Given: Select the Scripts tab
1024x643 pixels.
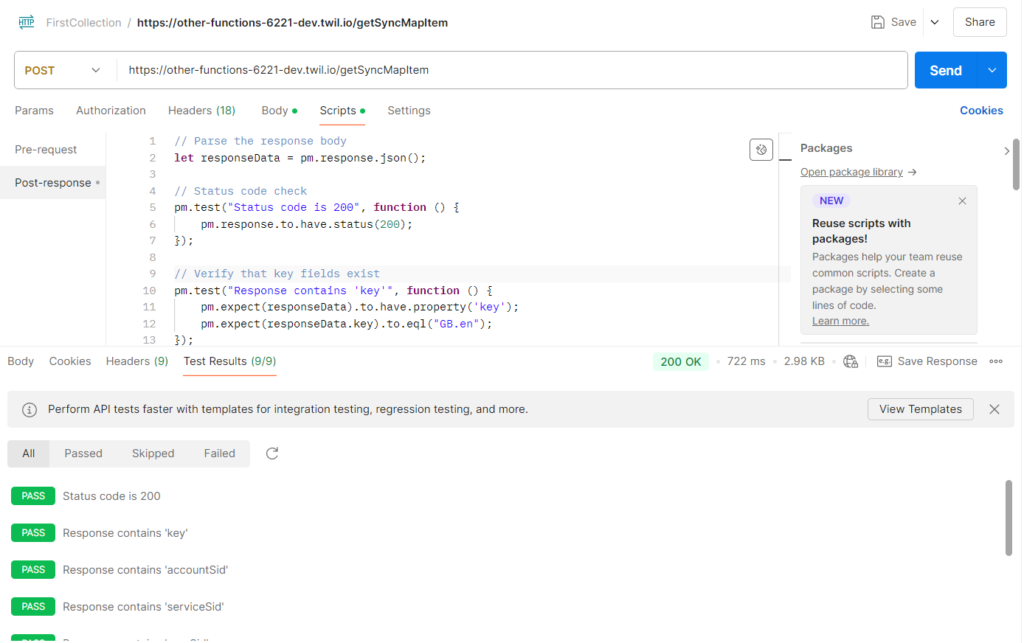Looking at the screenshot, I should click(x=342, y=110).
